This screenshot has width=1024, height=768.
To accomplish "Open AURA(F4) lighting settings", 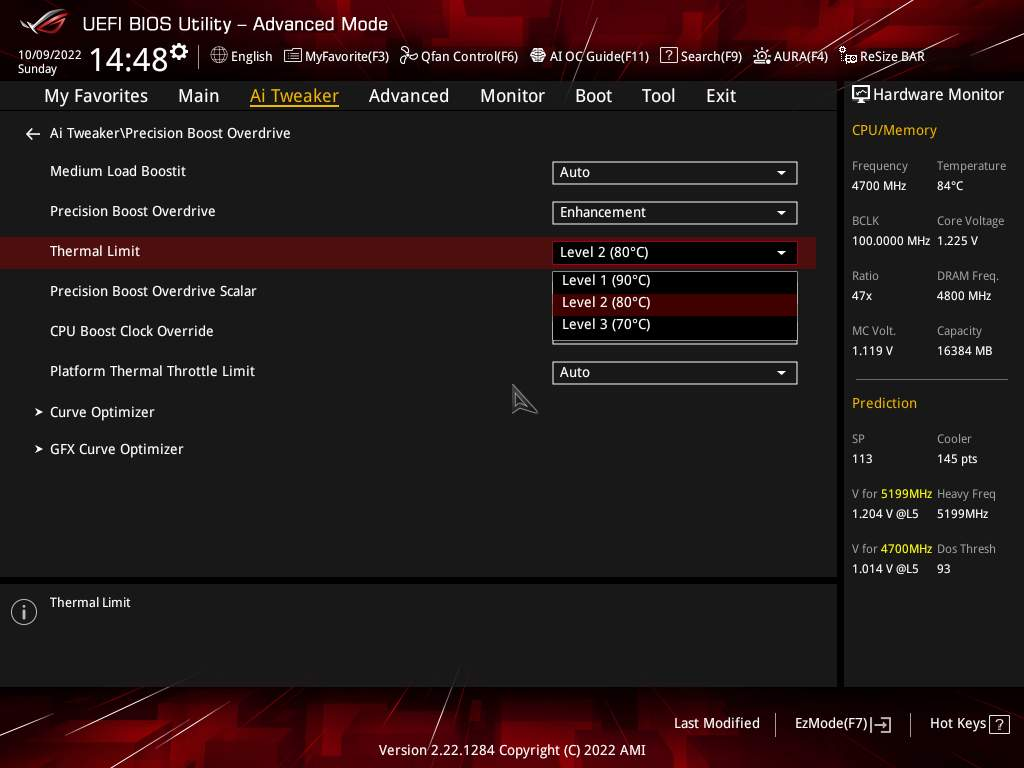I will point(790,56).
